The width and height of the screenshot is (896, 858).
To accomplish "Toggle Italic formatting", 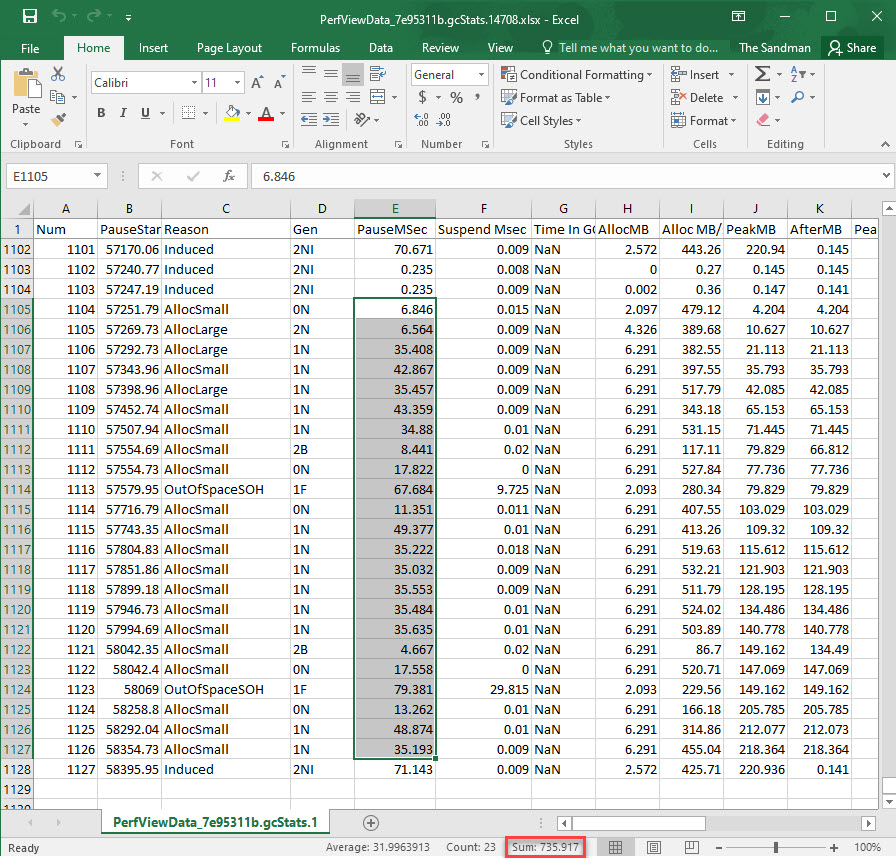I will [x=123, y=113].
